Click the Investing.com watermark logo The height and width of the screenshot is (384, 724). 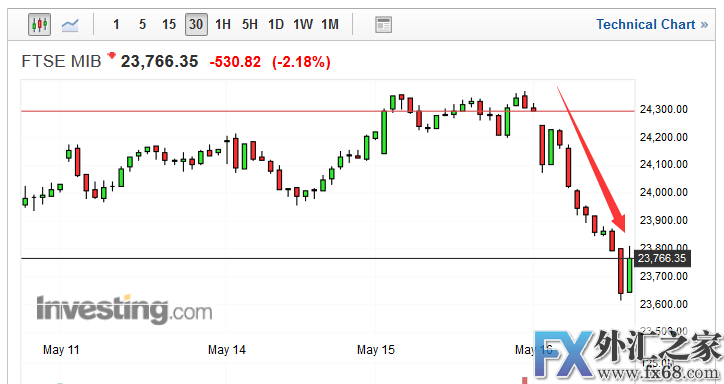coord(124,309)
